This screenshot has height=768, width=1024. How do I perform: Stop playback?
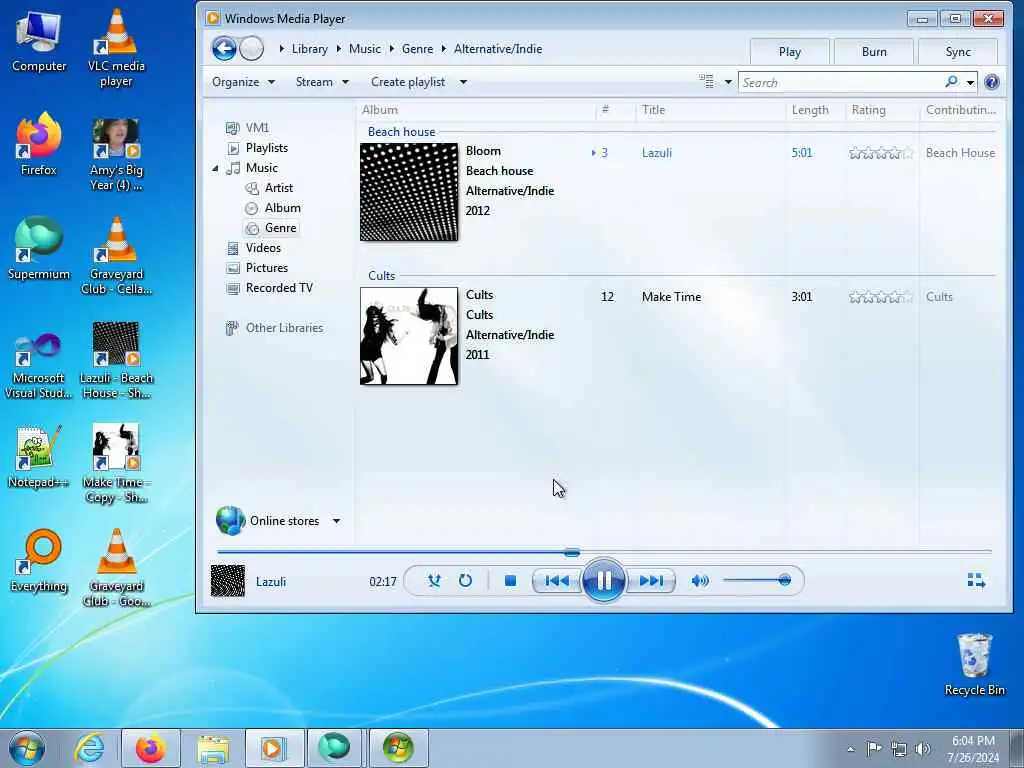[511, 581]
